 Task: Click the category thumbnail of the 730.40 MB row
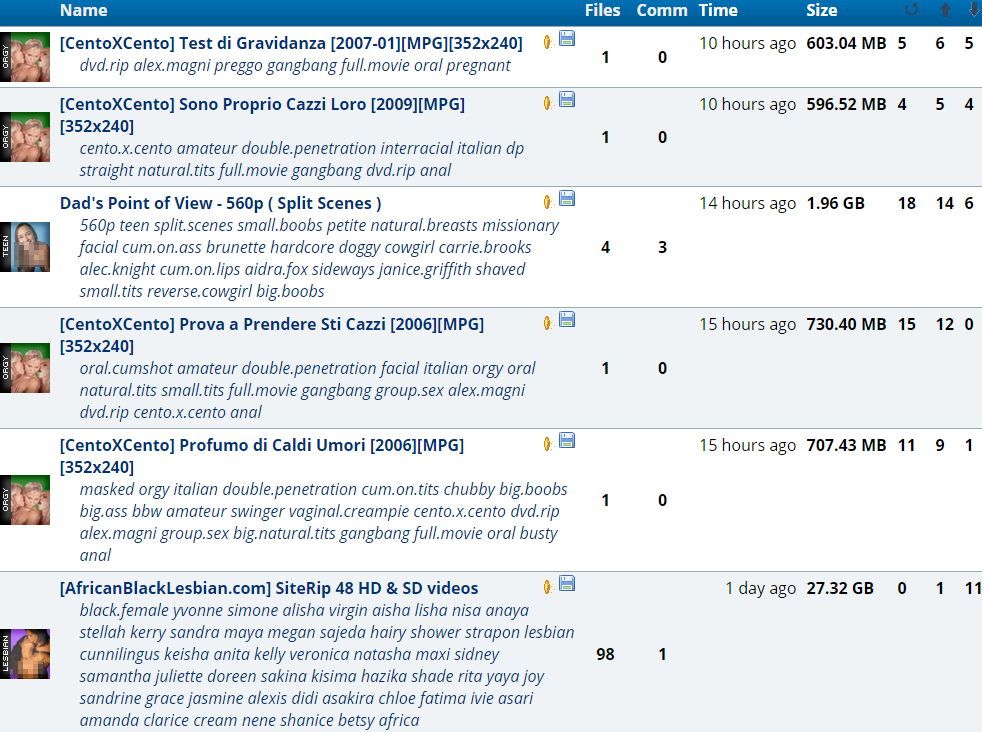pos(25,368)
